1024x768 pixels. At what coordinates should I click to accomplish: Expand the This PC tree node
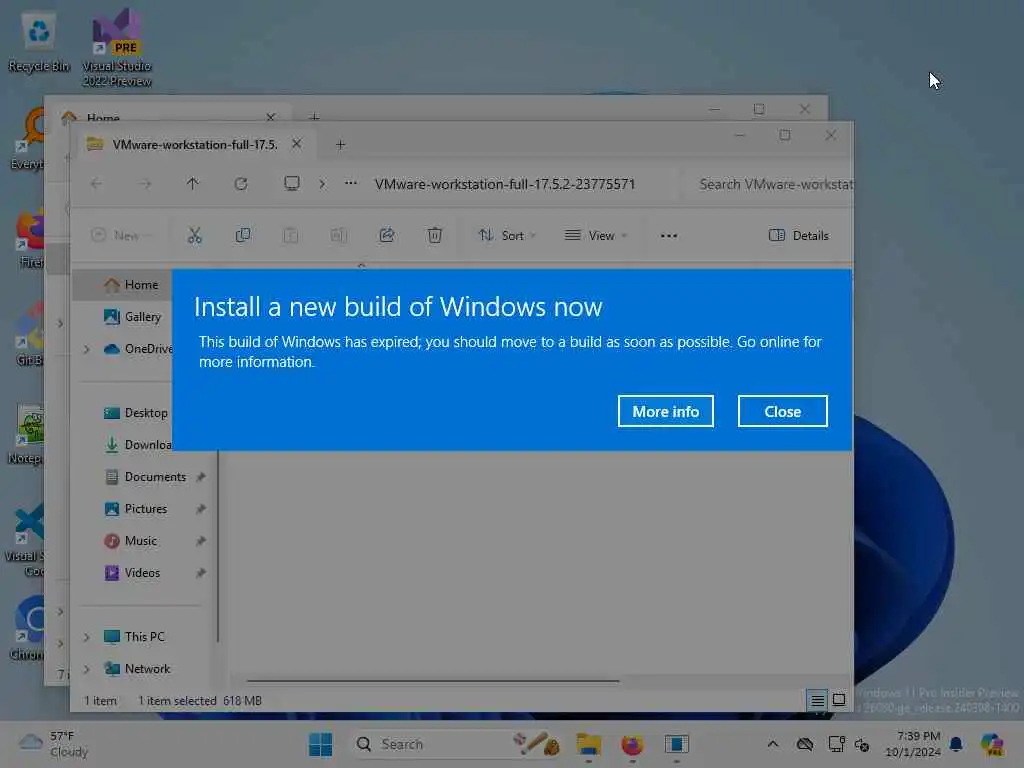point(86,637)
